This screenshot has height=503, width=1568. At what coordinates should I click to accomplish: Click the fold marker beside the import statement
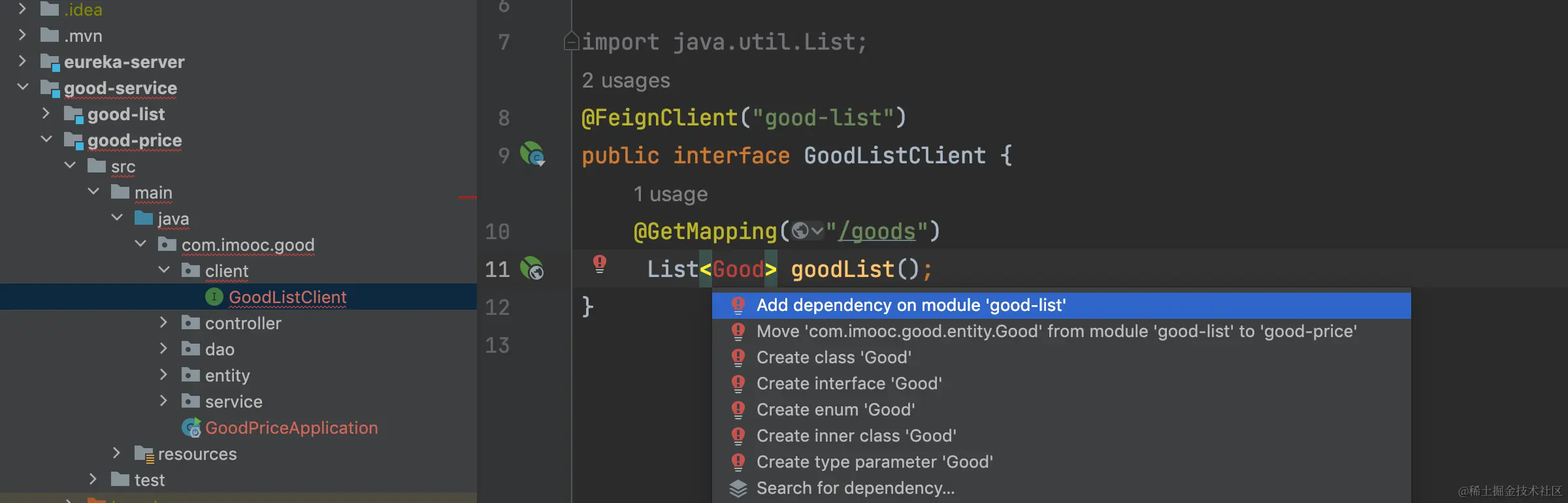(x=571, y=41)
